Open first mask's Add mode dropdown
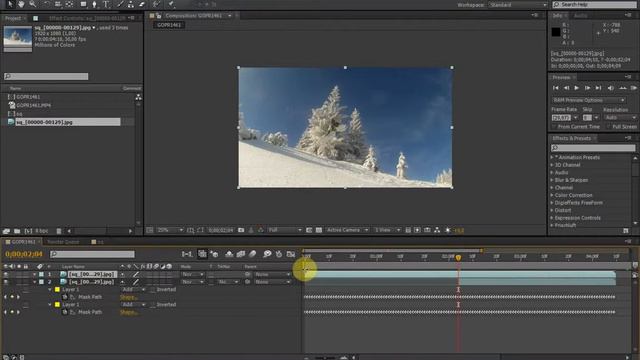The height and width of the screenshot is (360, 640). [133, 290]
